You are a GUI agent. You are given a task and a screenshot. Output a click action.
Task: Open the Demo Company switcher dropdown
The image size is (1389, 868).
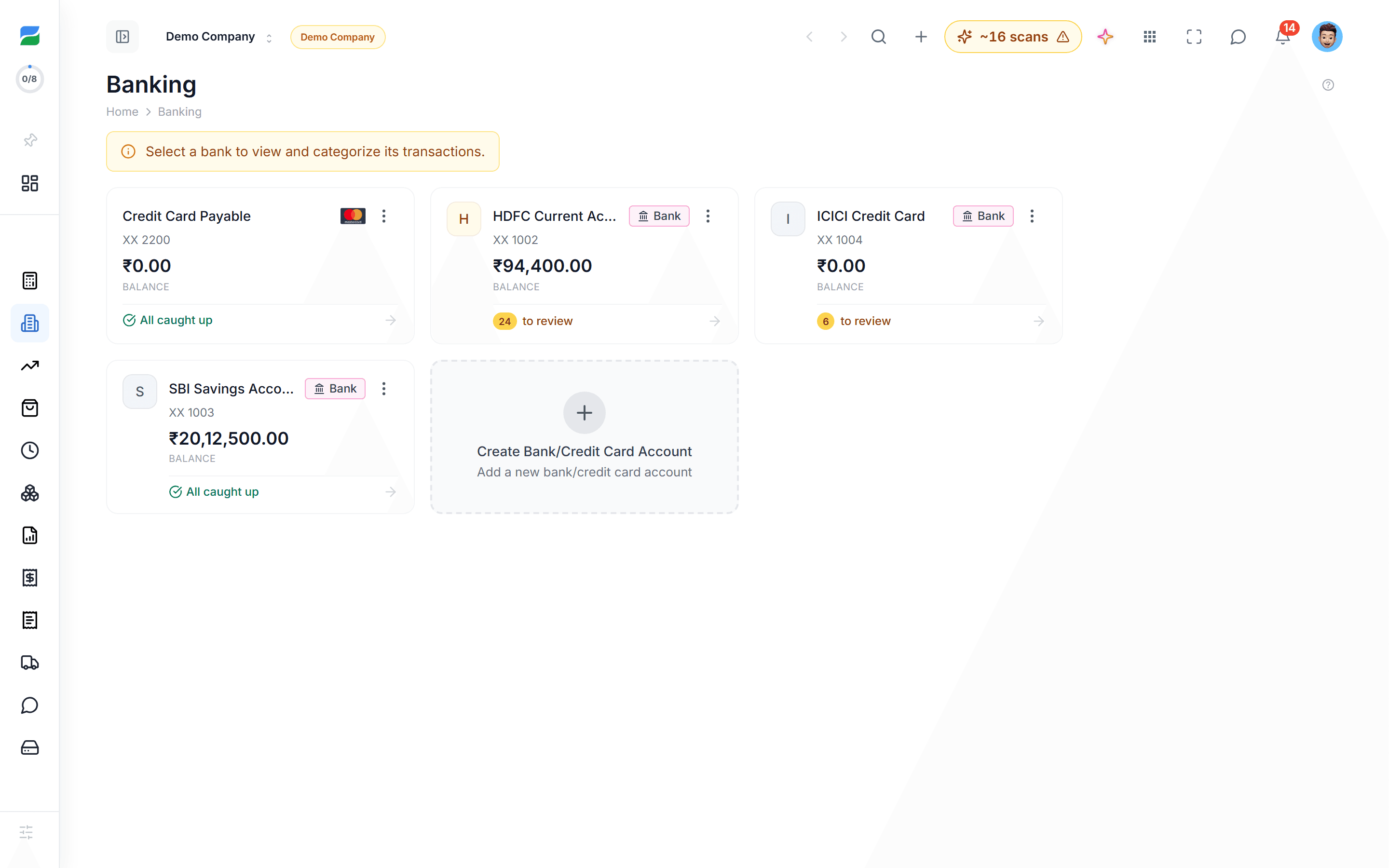218,37
